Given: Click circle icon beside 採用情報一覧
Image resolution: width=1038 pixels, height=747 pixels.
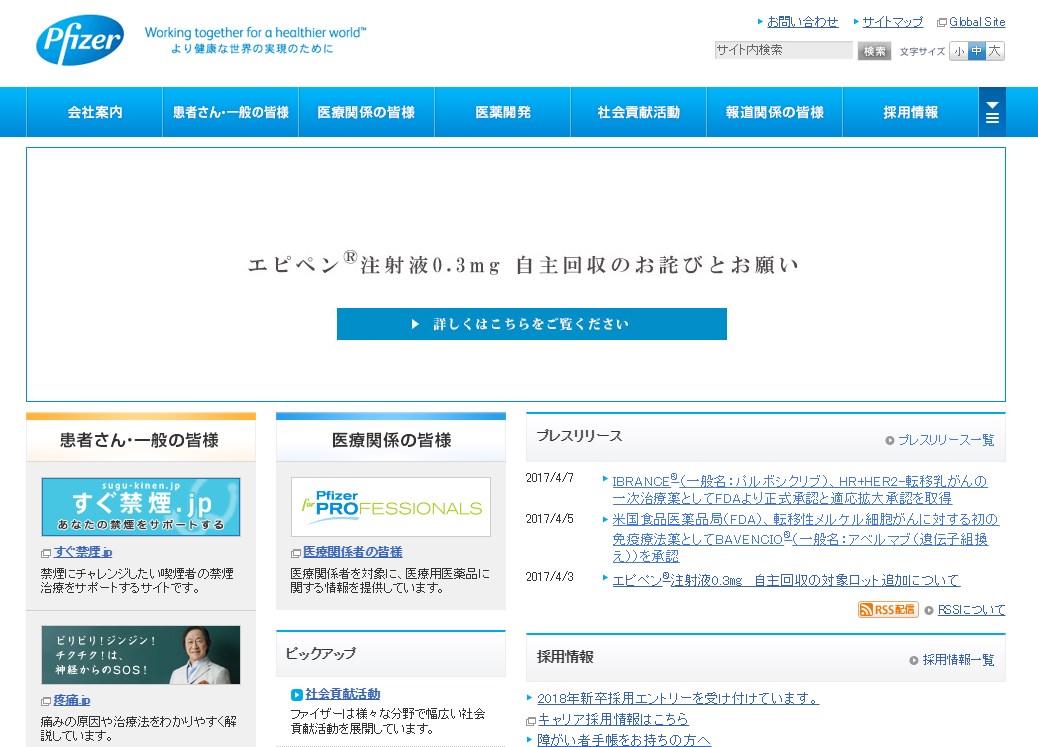Looking at the screenshot, I should pos(914,660).
